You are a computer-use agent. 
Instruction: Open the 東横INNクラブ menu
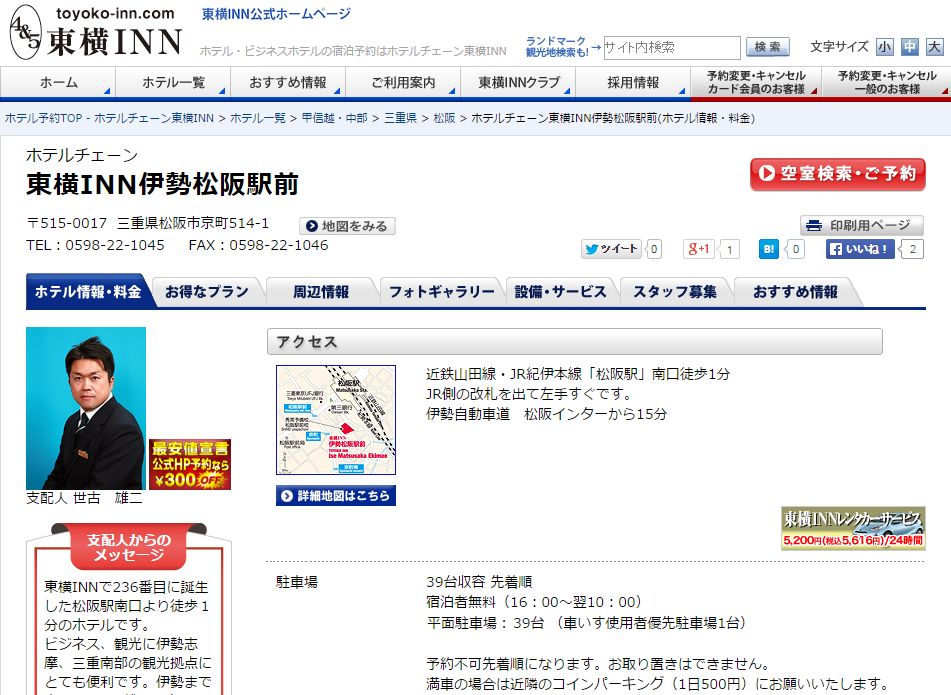[519, 83]
